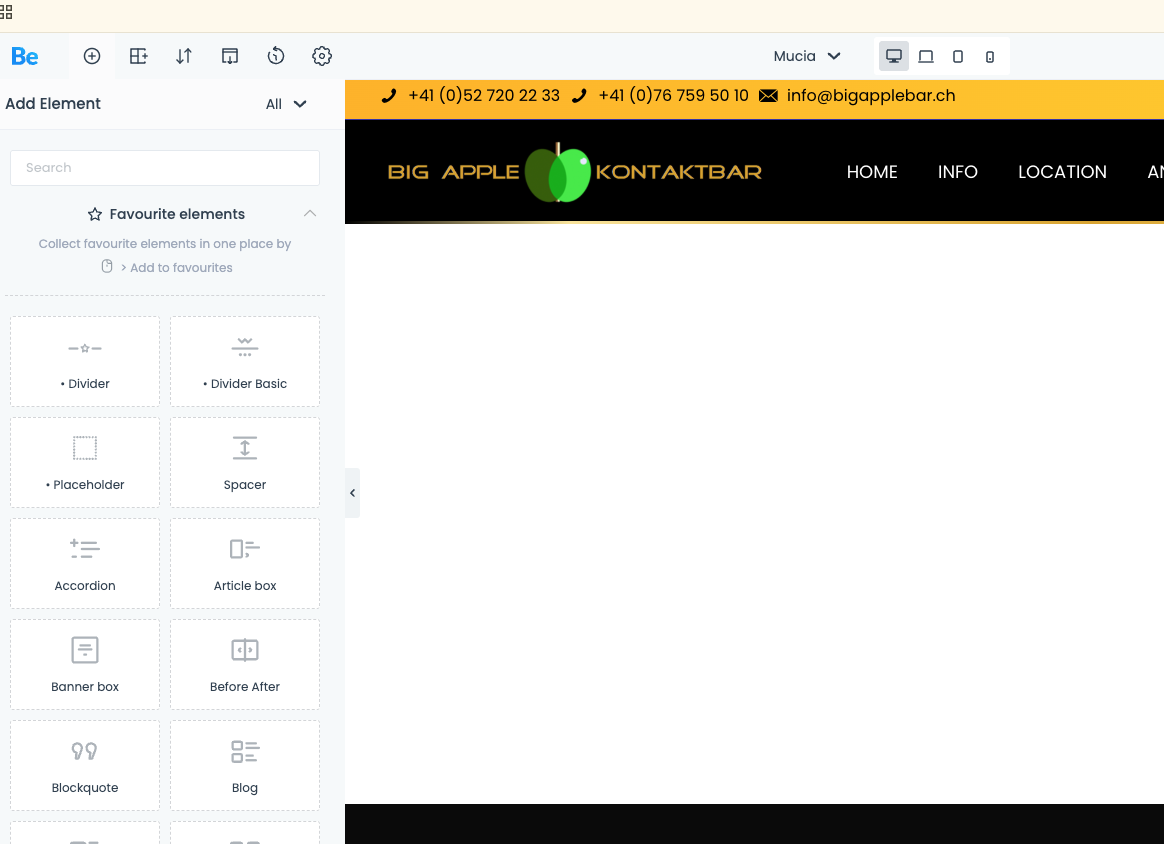Click the Favourite elements star icon
1164x844 pixels.
[x=95, y=215]
